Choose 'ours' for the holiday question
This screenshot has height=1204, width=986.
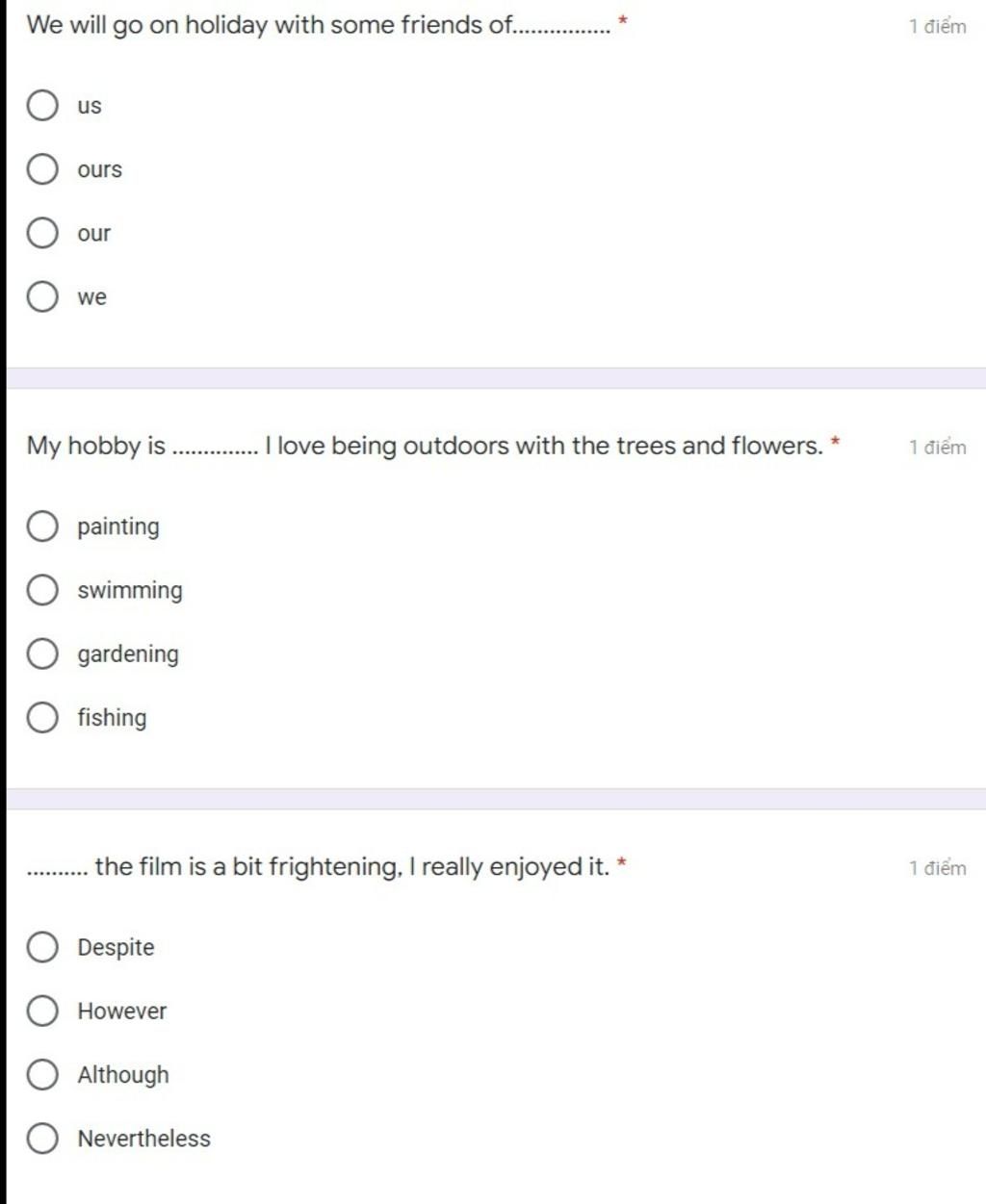[42, 169]
